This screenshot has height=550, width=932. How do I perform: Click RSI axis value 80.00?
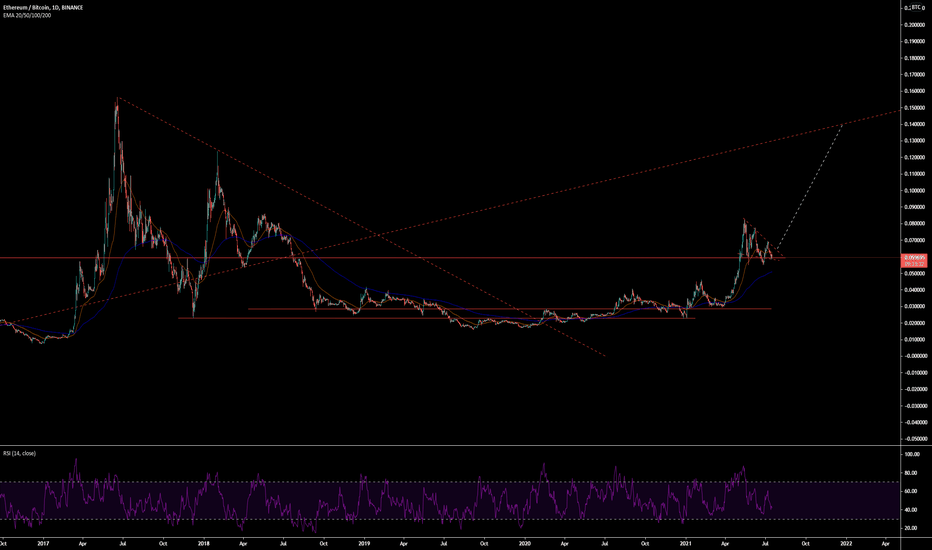pyautogui.click(x=911, y=473)
